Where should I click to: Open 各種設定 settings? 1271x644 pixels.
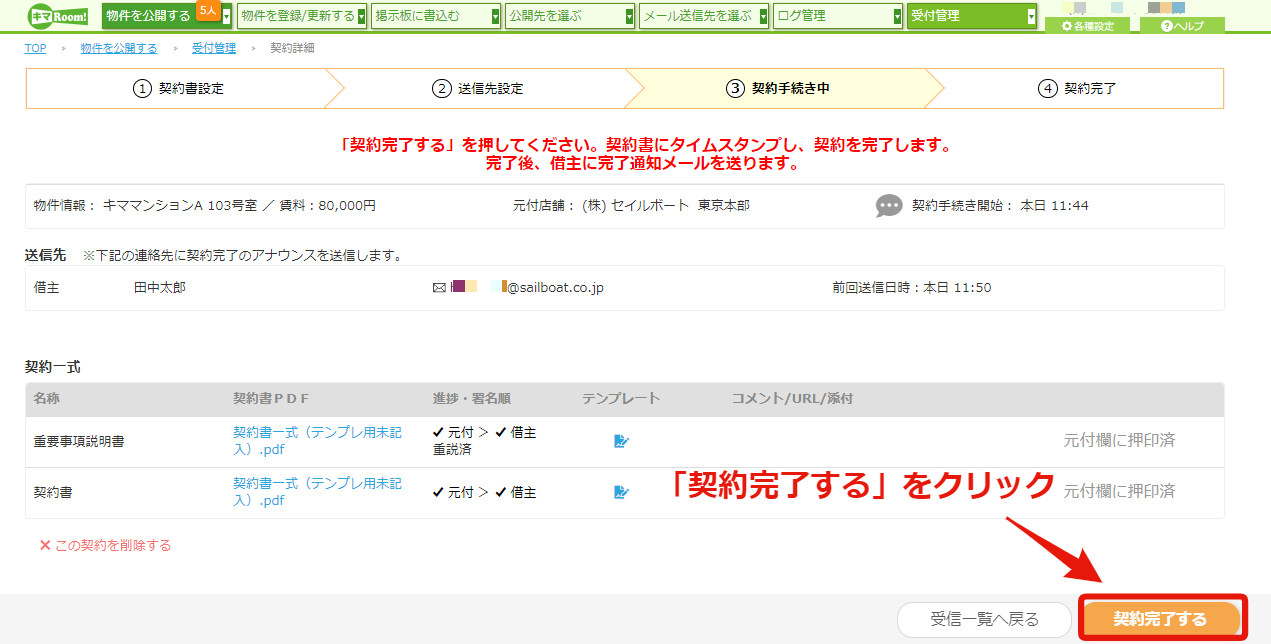[x=1087, y=26]
